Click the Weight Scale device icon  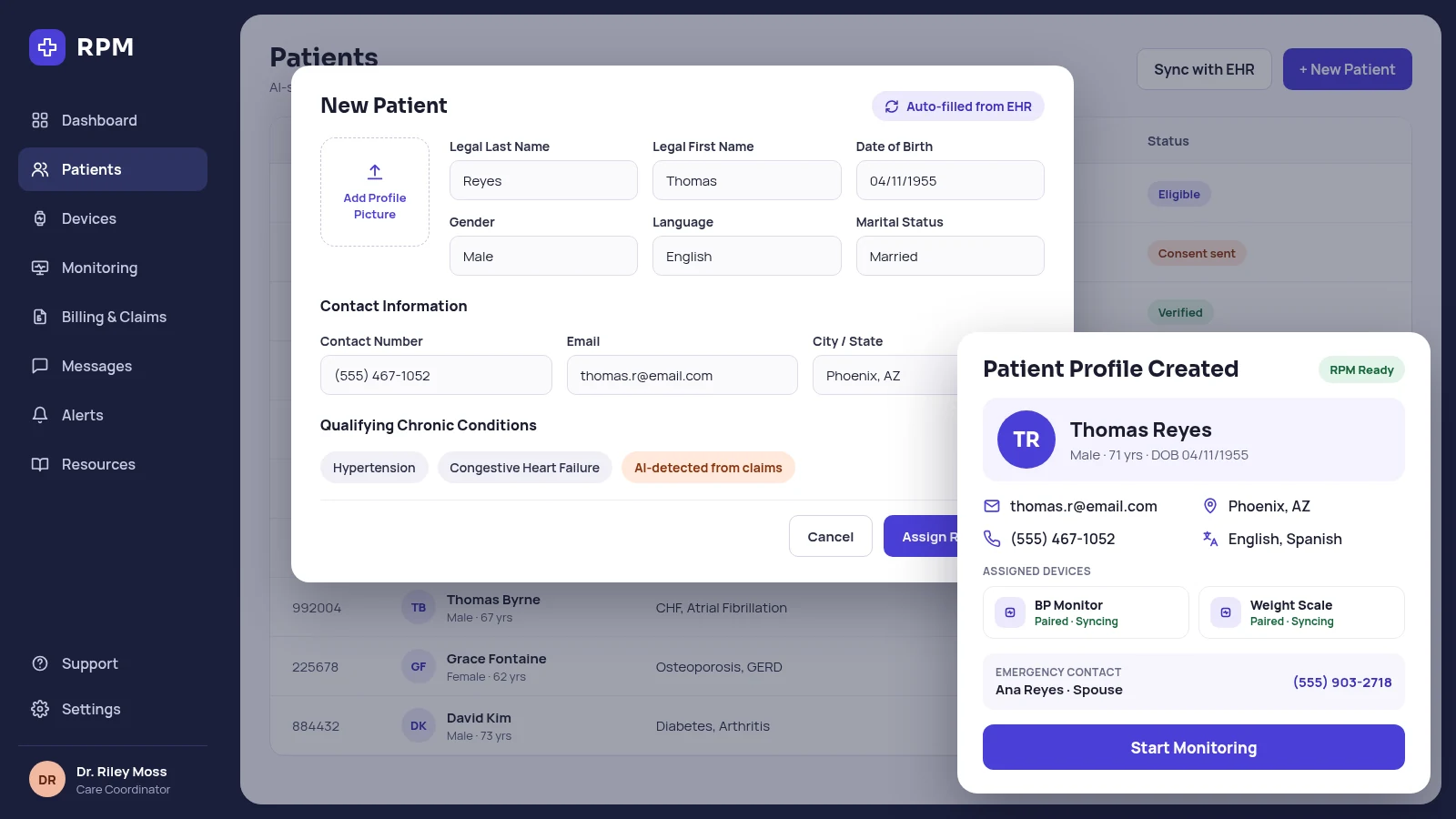click(1226, 612)
